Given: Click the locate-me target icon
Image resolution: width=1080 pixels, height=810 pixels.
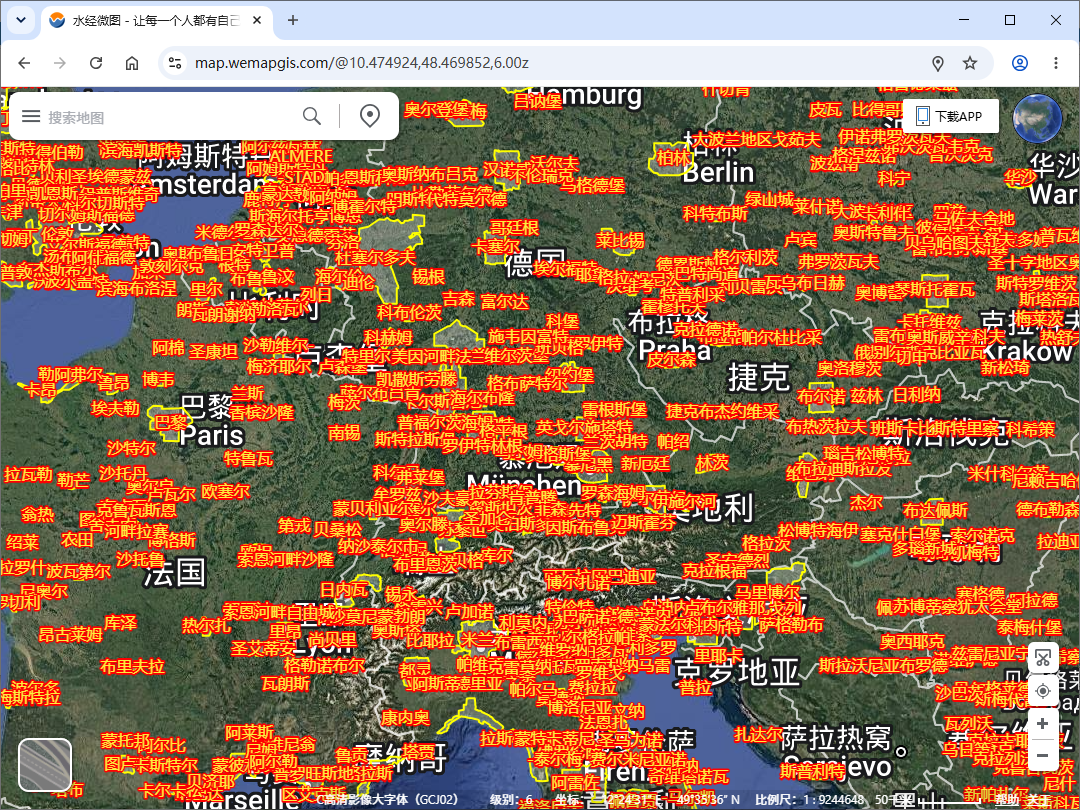Looking at the screenshot, I should pyautogui.click(x=1043, y=691).
